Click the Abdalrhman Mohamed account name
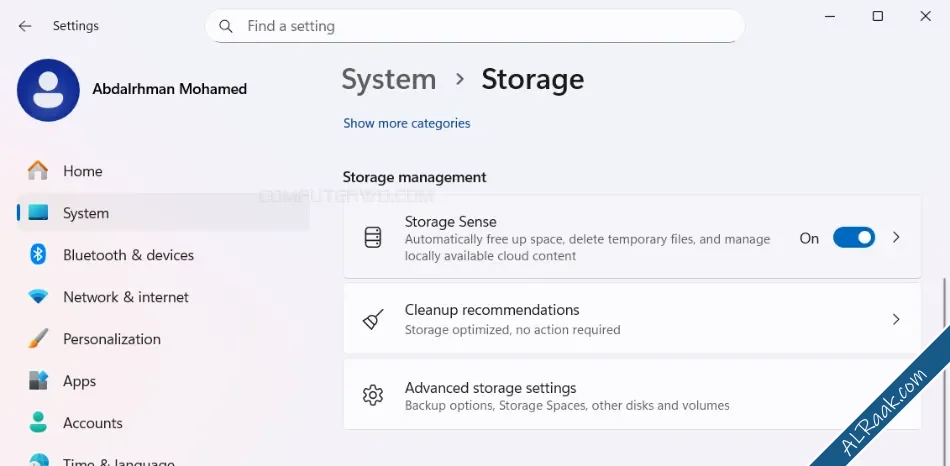 [x=170, y=89]
